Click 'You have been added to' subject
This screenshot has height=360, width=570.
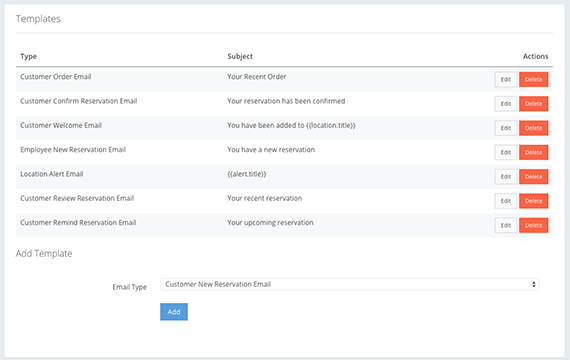291,125
